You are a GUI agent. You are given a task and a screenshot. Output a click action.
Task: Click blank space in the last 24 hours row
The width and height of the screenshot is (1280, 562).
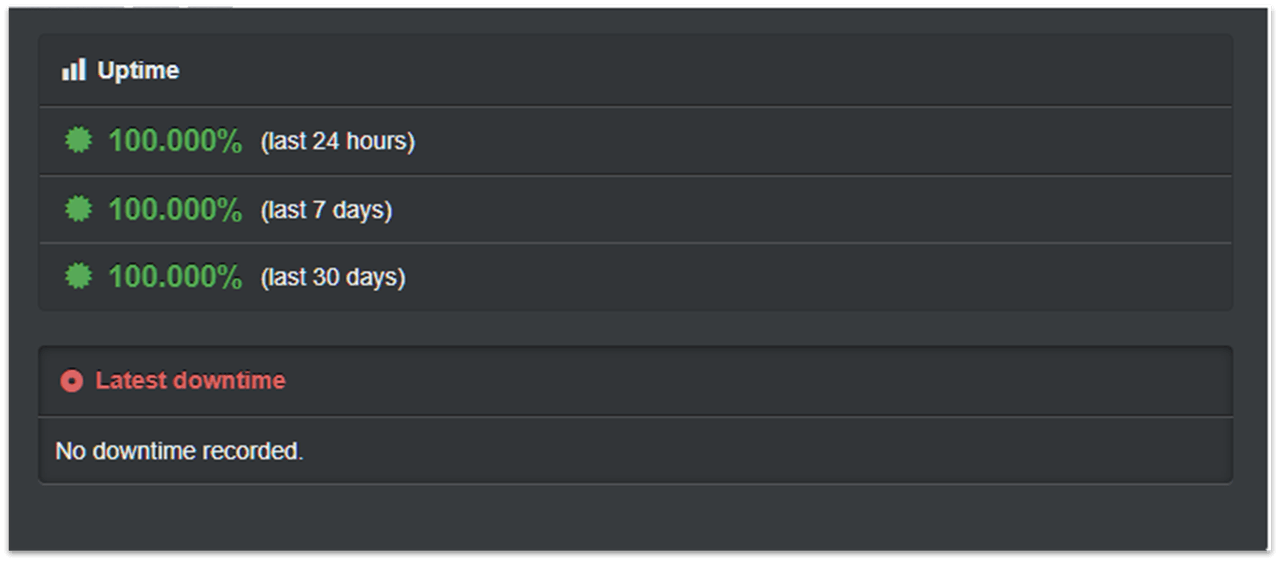820,141
